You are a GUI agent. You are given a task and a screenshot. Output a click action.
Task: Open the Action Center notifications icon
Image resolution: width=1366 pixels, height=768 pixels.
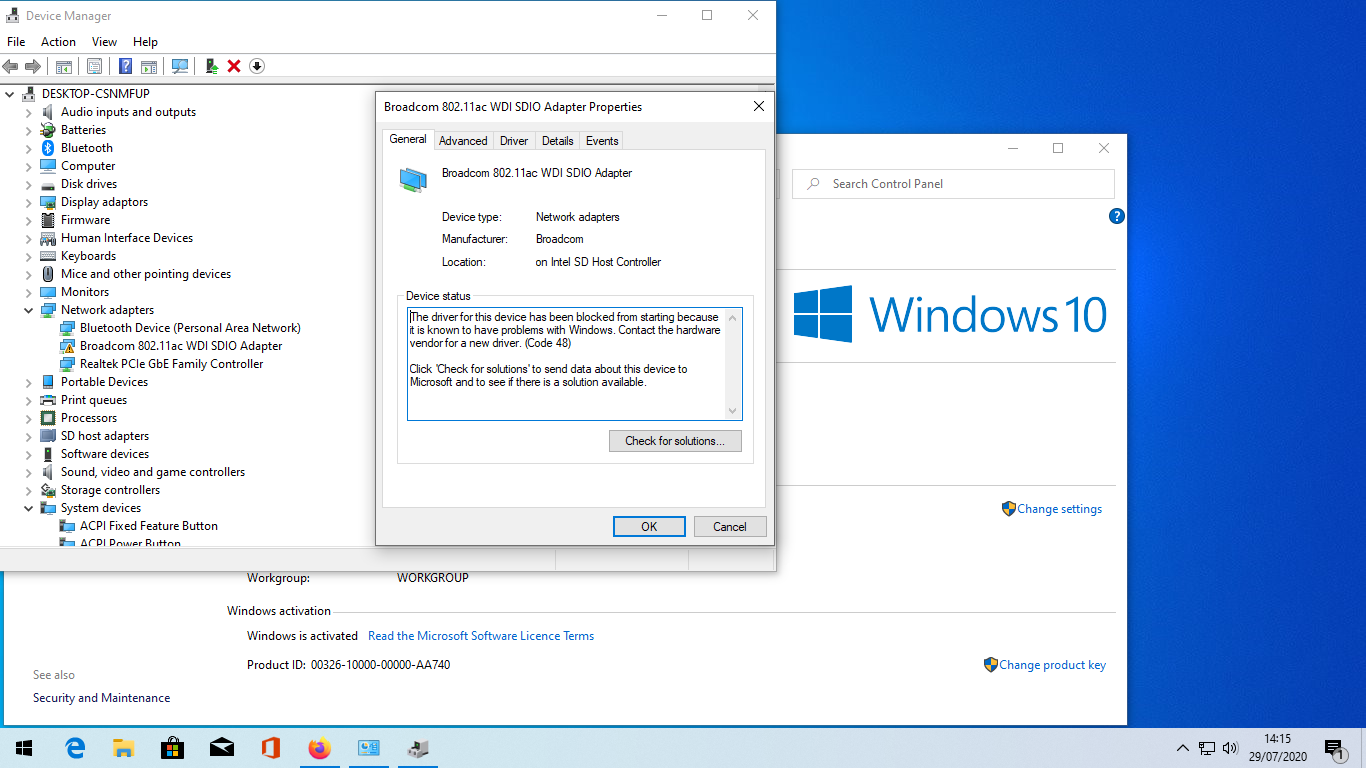pyautogui.click(x=1333, y=748)
